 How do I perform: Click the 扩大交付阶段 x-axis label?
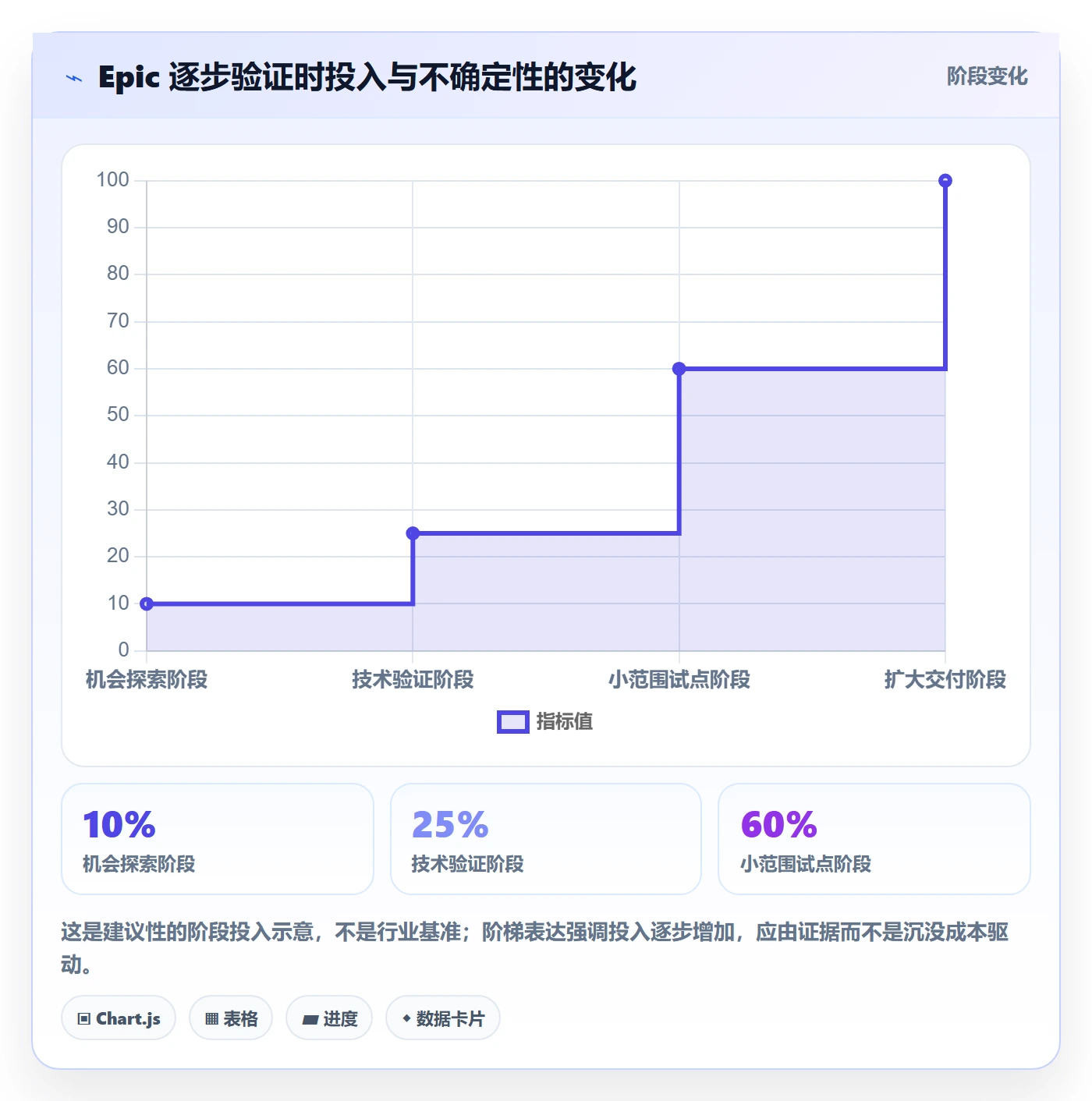945,680
